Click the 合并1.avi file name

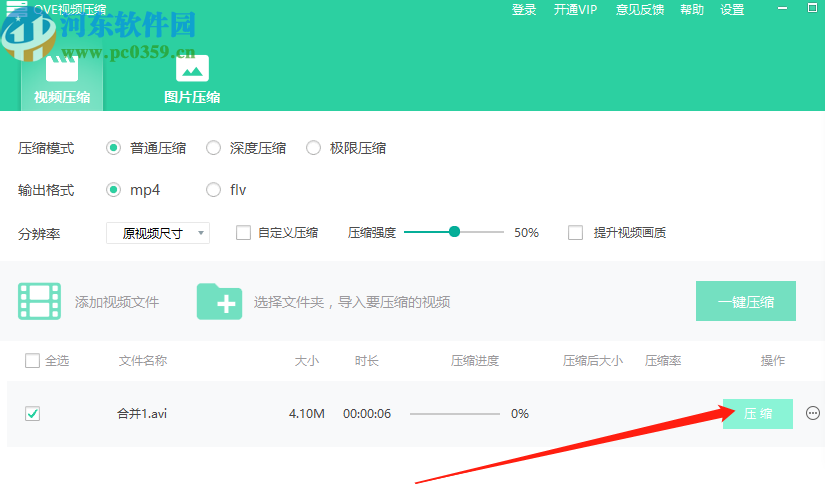(142, 414)
